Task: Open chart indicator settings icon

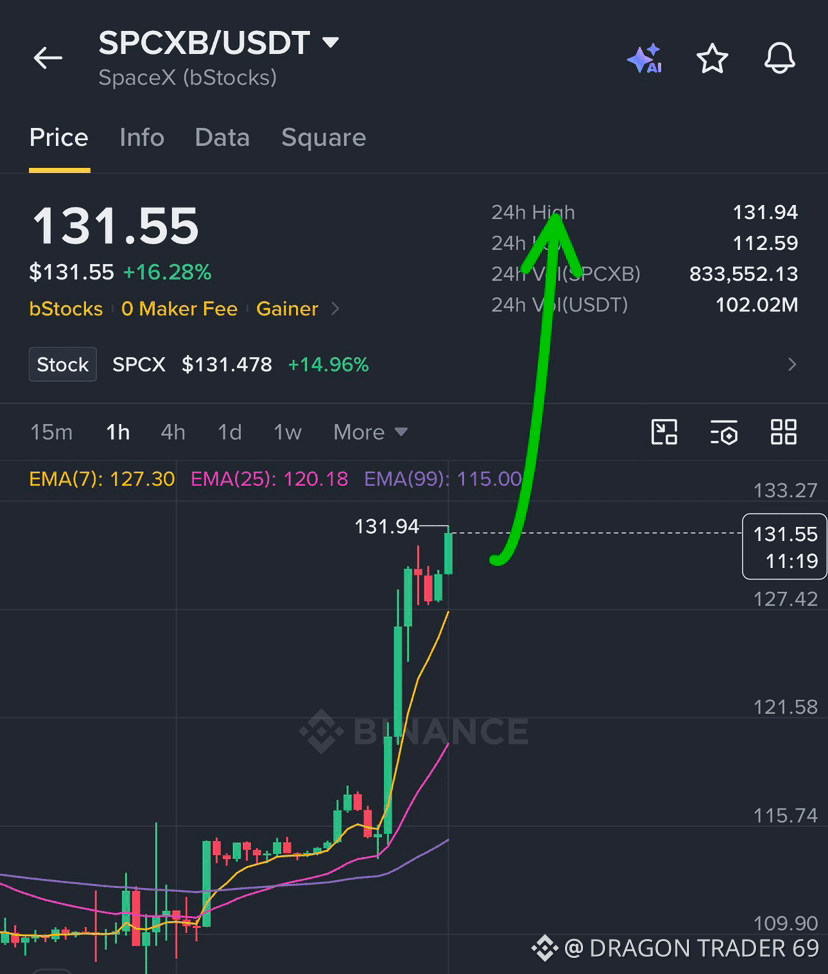Action: pyautogui.click(x=724, y=432)
